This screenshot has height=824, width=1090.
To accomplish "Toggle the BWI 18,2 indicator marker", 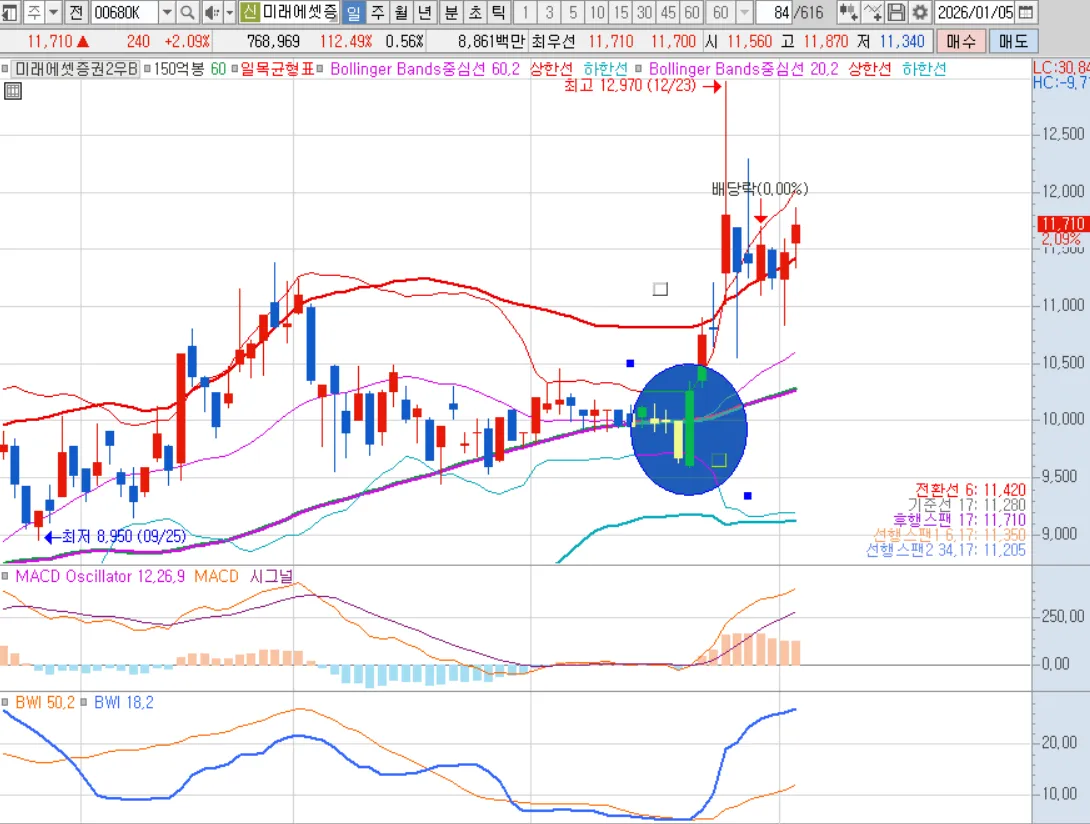I will [85, 703].
